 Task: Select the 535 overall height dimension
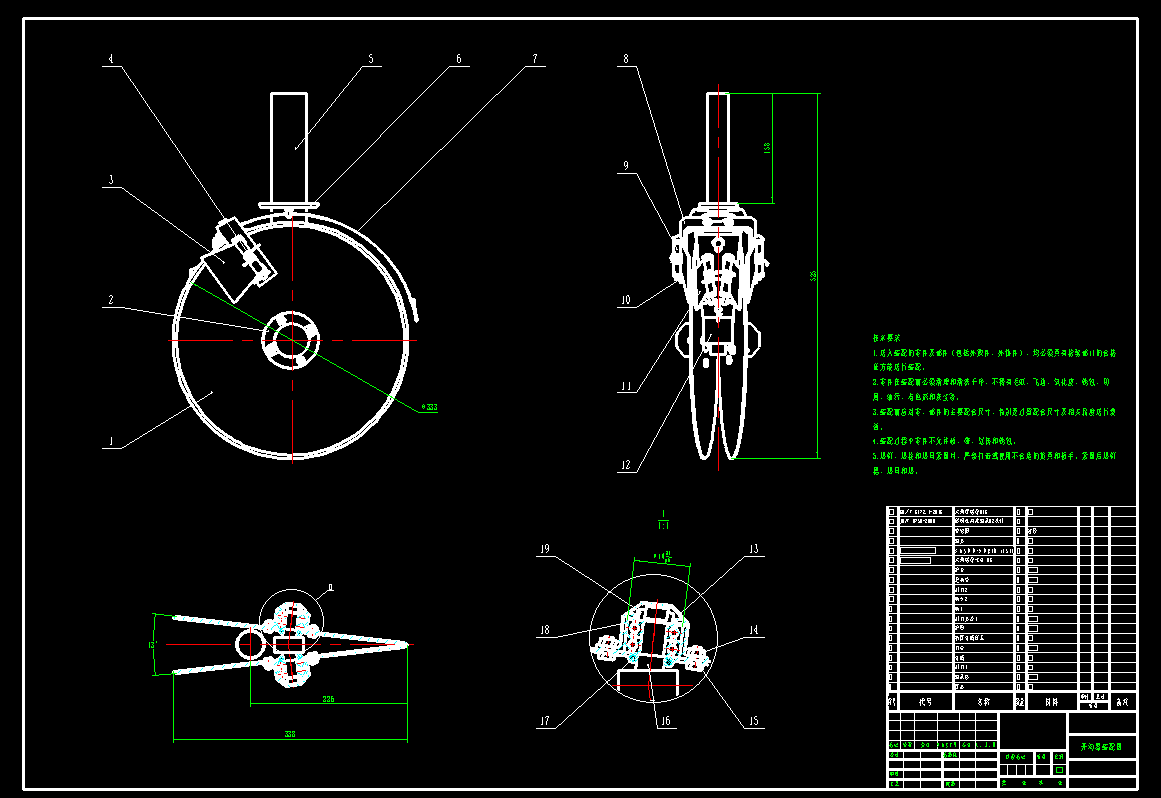point(813,276)
